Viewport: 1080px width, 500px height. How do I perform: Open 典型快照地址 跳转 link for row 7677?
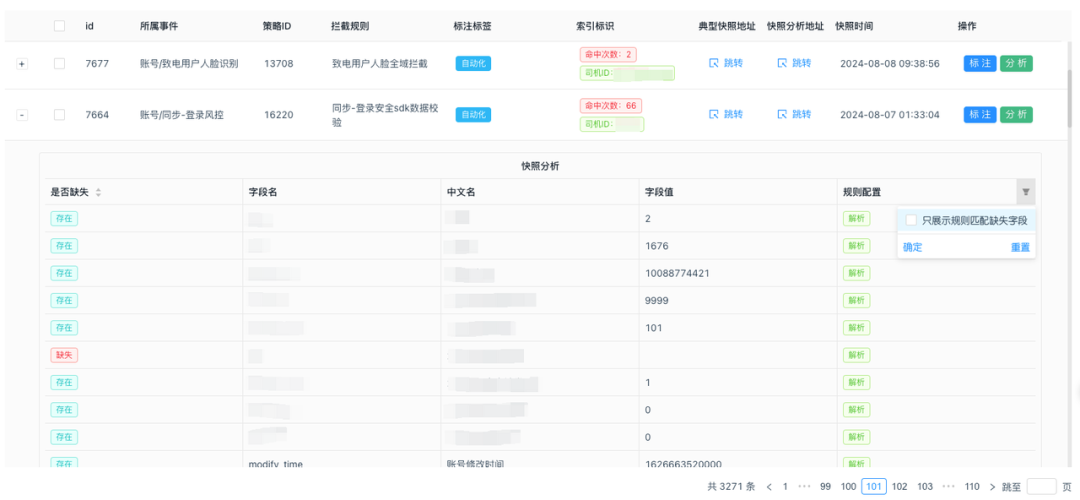click(x=726, y=63)
